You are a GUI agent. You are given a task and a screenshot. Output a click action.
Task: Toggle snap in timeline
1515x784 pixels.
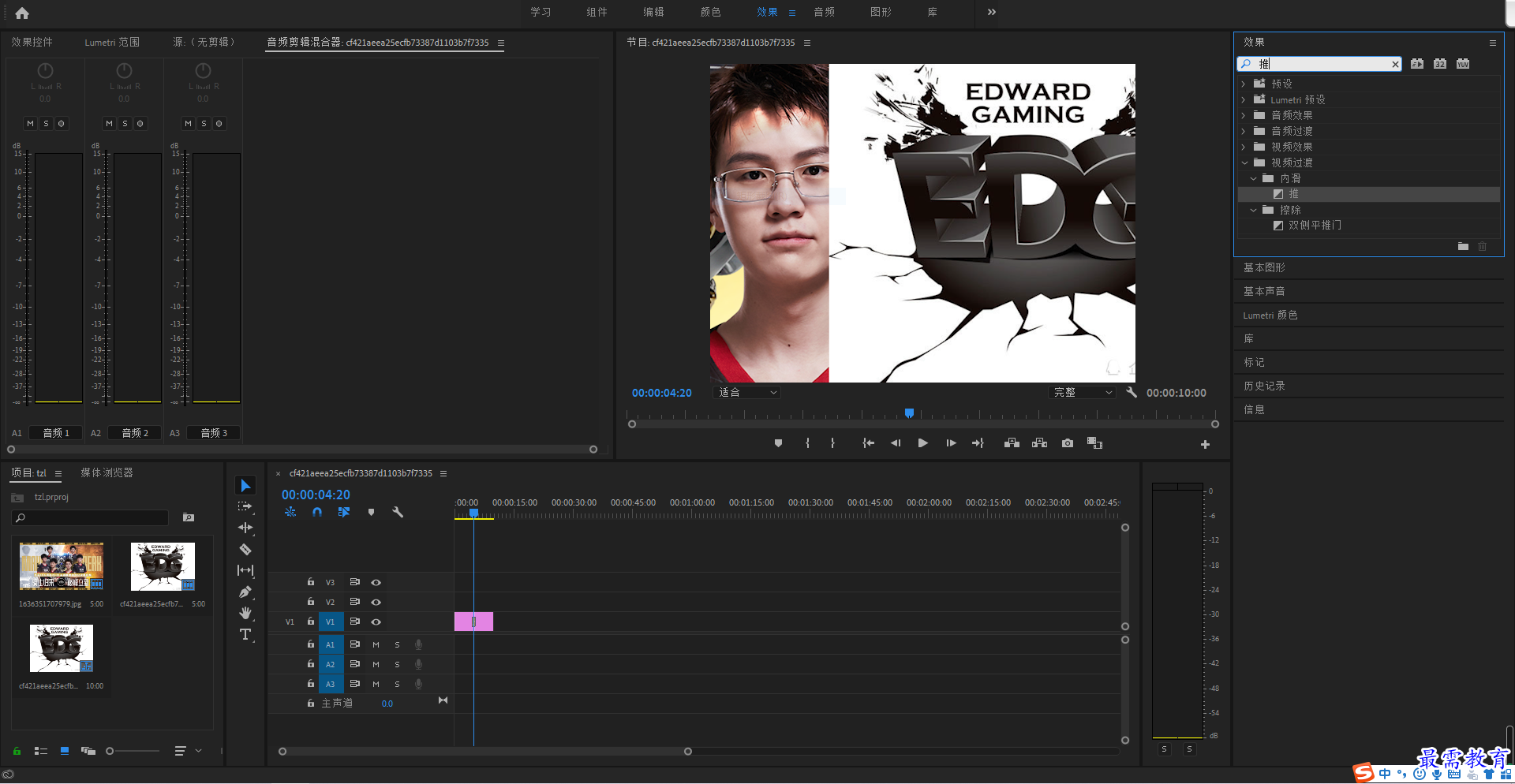[x=317, y=512]
